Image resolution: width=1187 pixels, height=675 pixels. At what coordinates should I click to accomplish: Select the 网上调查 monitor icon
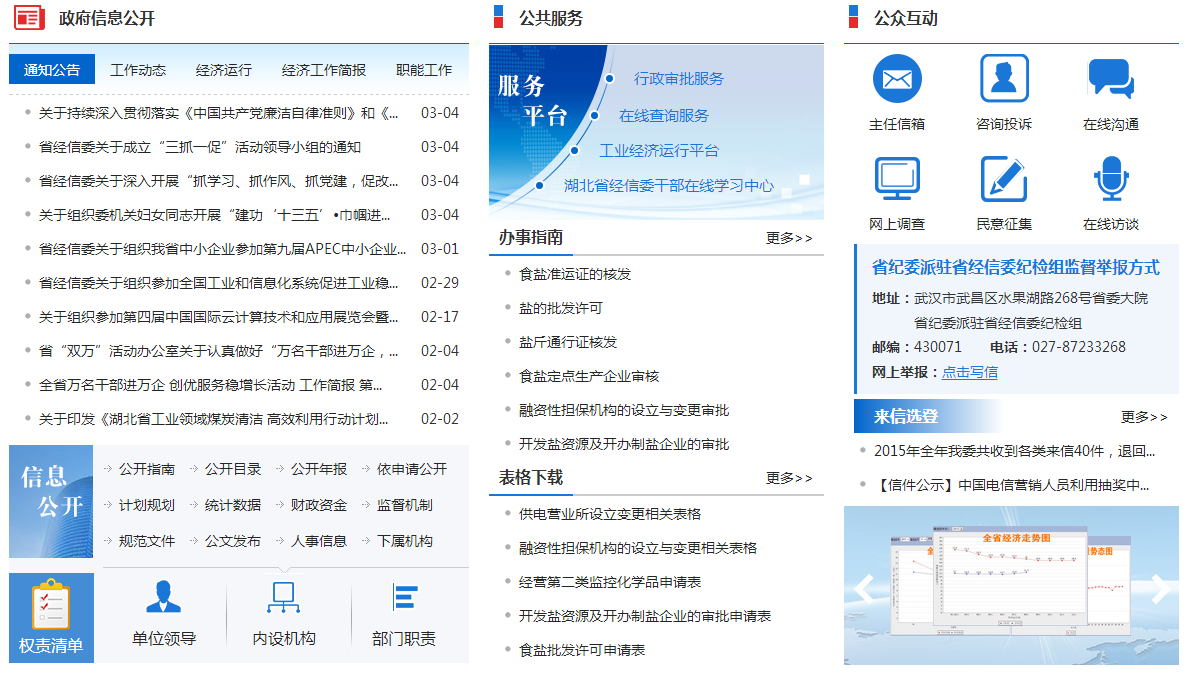coord(897,179)
